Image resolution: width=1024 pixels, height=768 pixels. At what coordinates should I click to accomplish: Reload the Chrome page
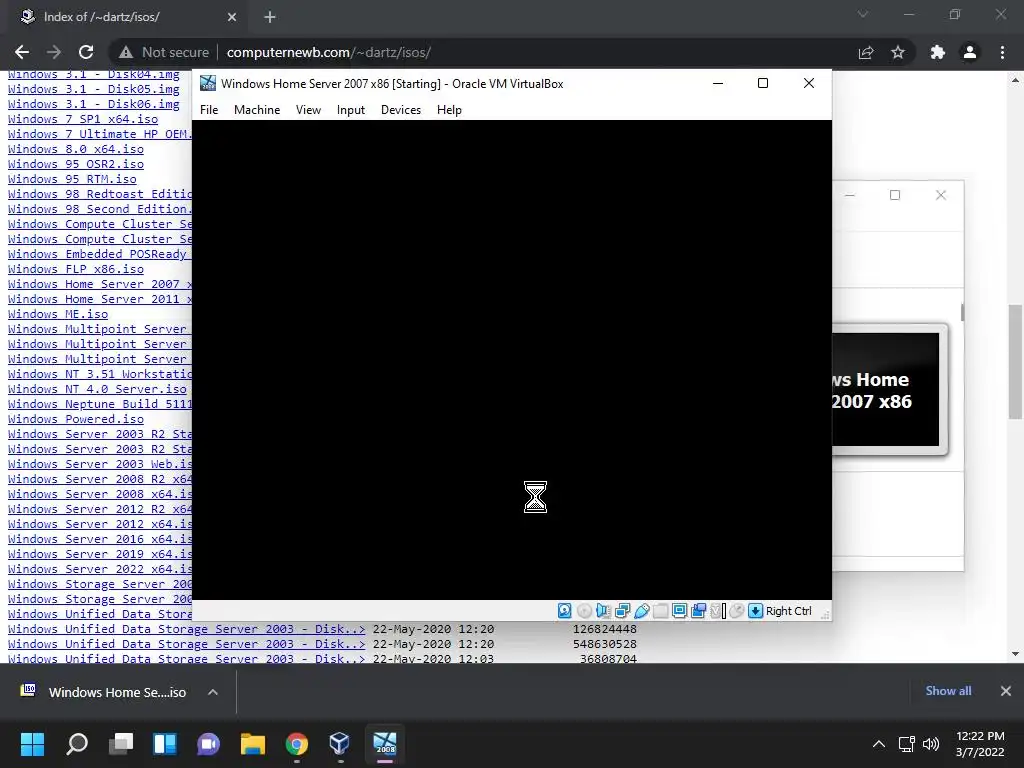point(86,52)
